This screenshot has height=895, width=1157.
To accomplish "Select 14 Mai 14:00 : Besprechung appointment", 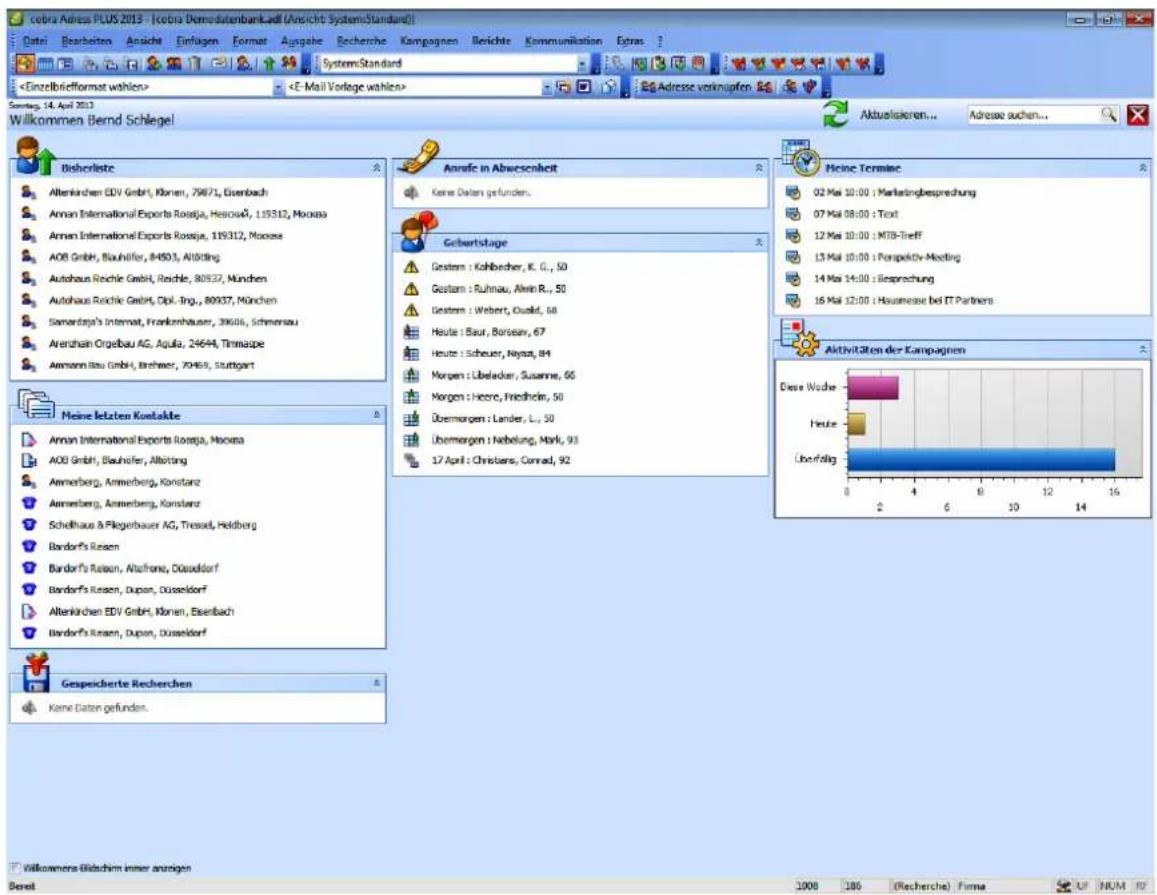I will 874,279.
